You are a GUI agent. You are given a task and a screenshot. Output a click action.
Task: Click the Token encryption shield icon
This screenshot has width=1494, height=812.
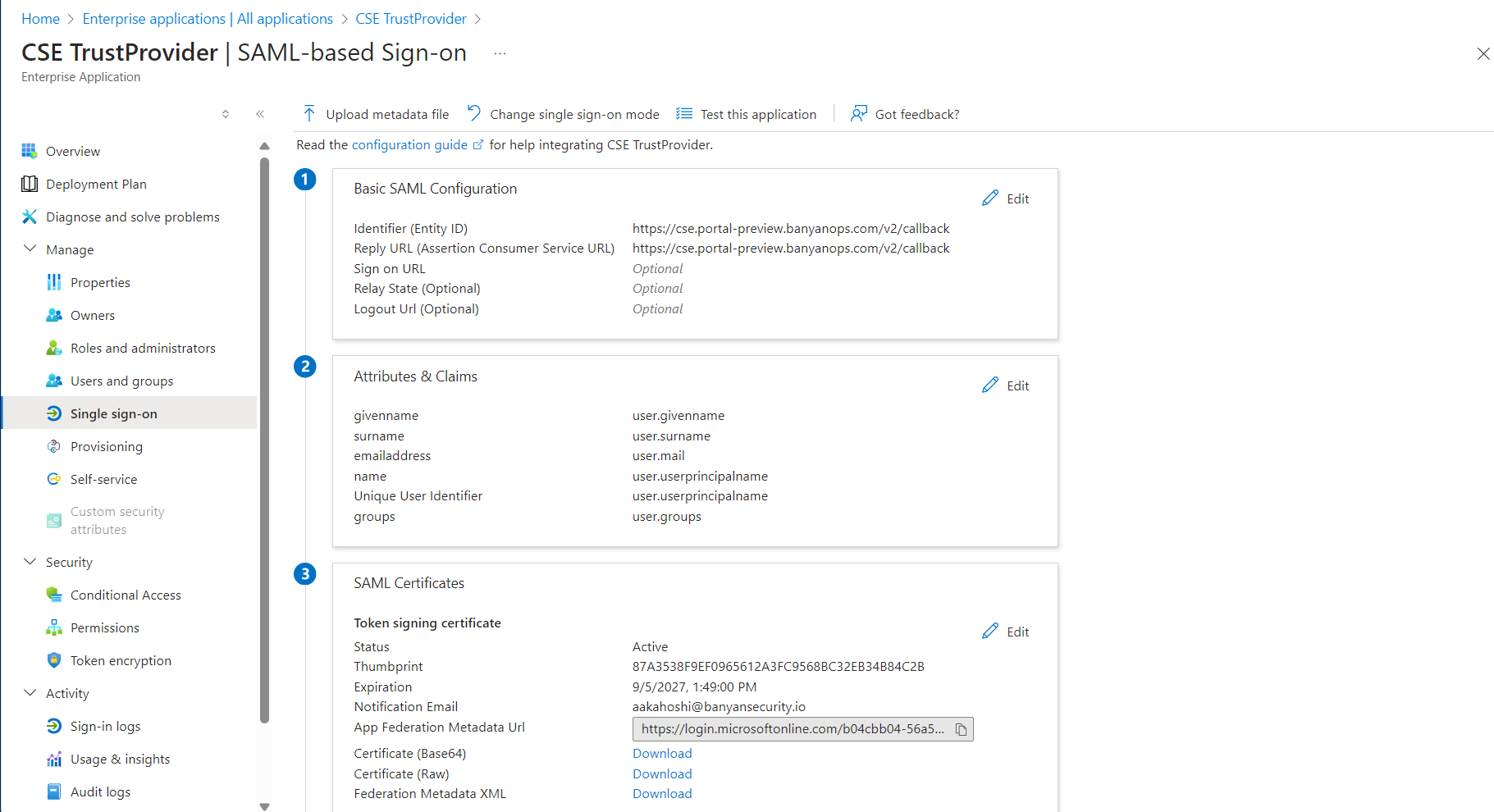[54, 660]
